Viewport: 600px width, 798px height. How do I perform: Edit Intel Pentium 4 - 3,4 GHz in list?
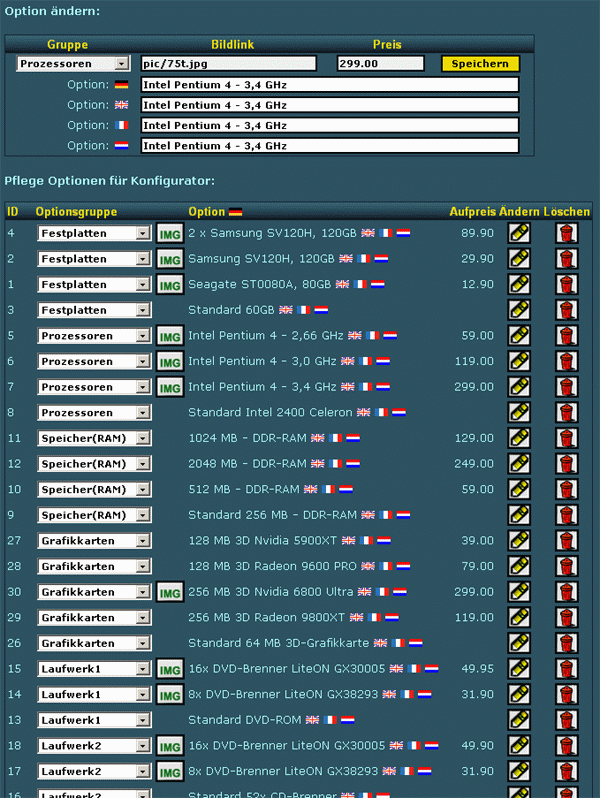tap(519, 387)
